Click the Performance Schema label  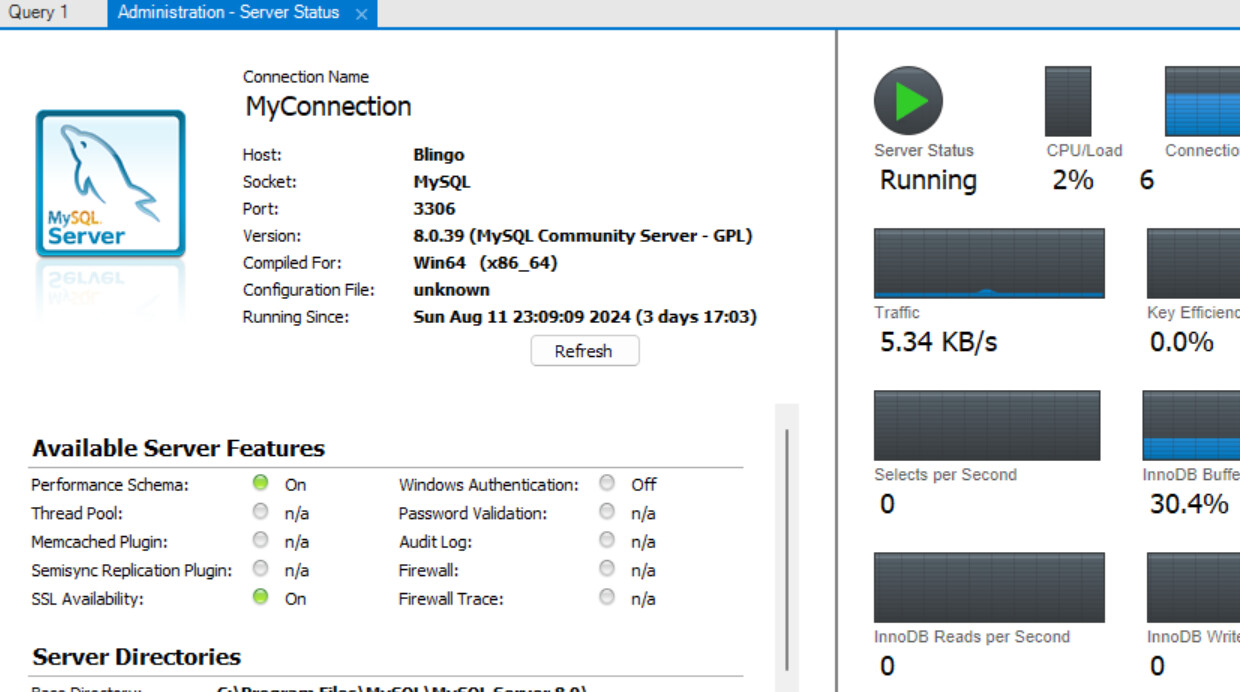click(109, 485)
